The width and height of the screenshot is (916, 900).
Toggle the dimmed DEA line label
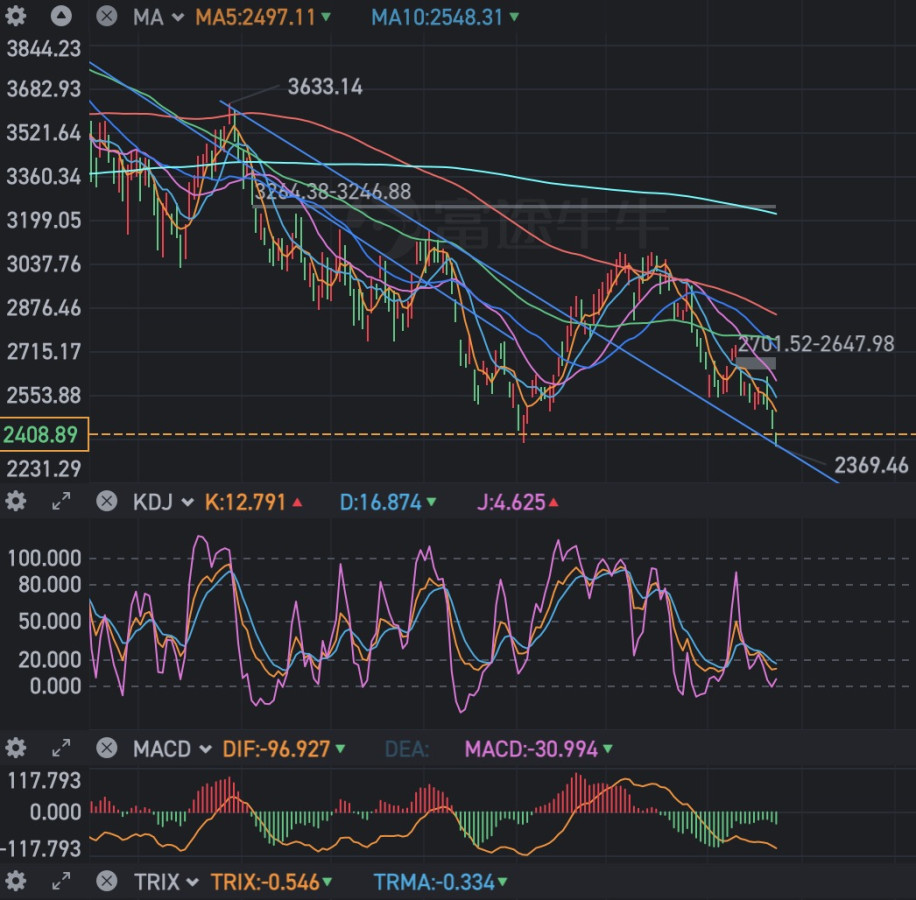pyautogui.click(x=407, y=749)
